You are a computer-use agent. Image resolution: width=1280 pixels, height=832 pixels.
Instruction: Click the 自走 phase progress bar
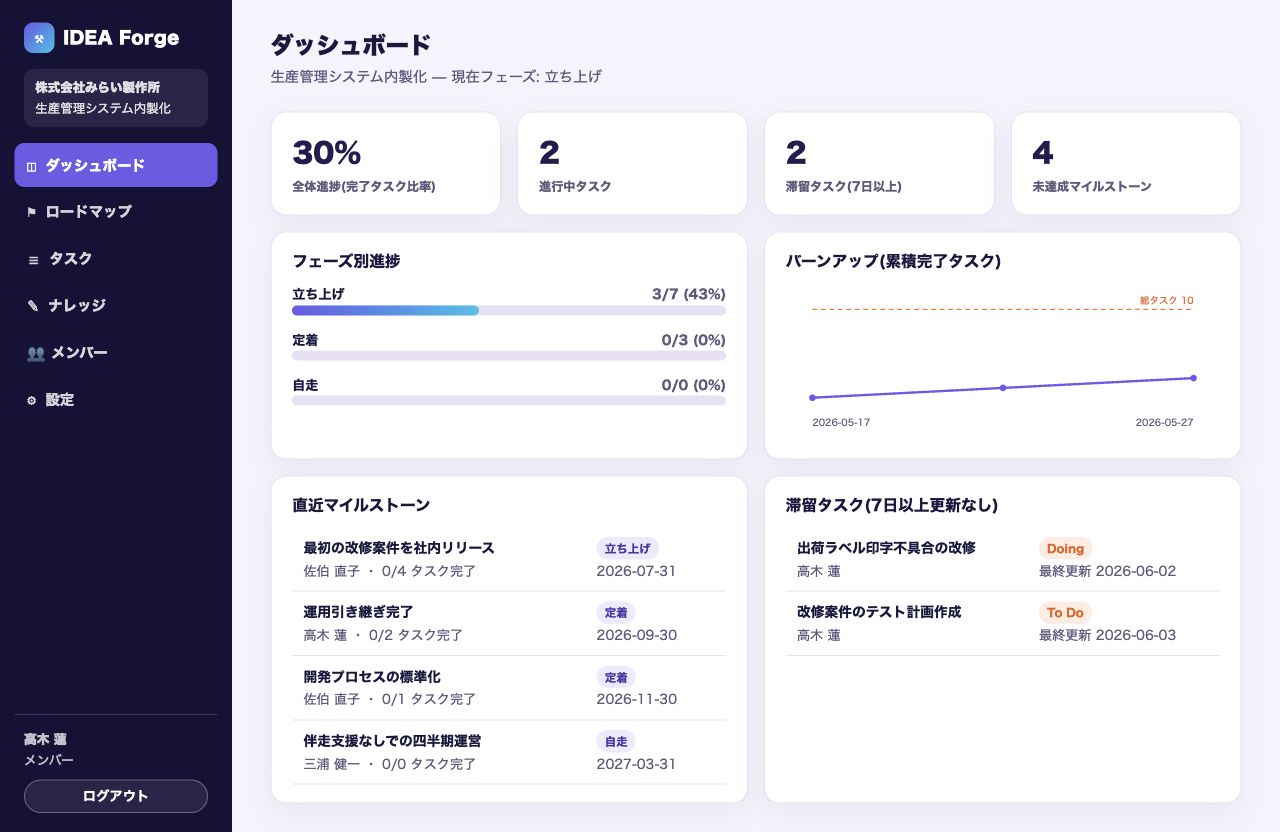509,401
